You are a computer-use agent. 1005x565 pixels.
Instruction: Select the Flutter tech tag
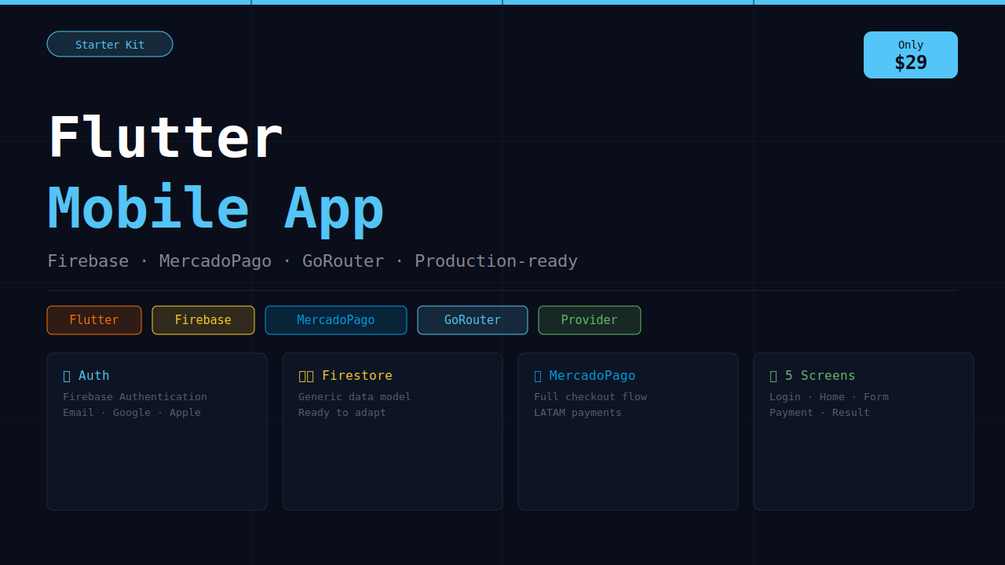coord(94,320)
